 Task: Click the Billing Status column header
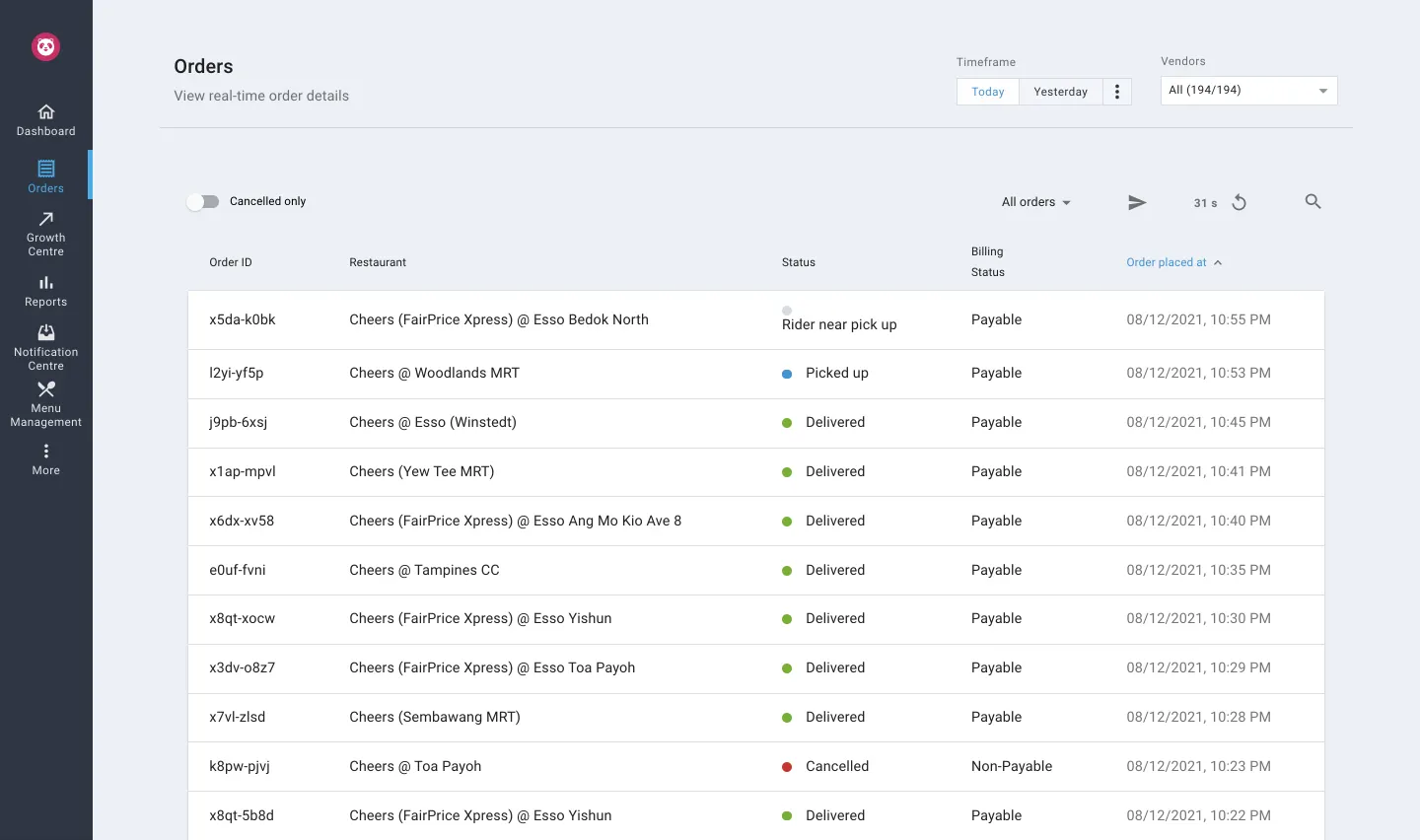987,262
